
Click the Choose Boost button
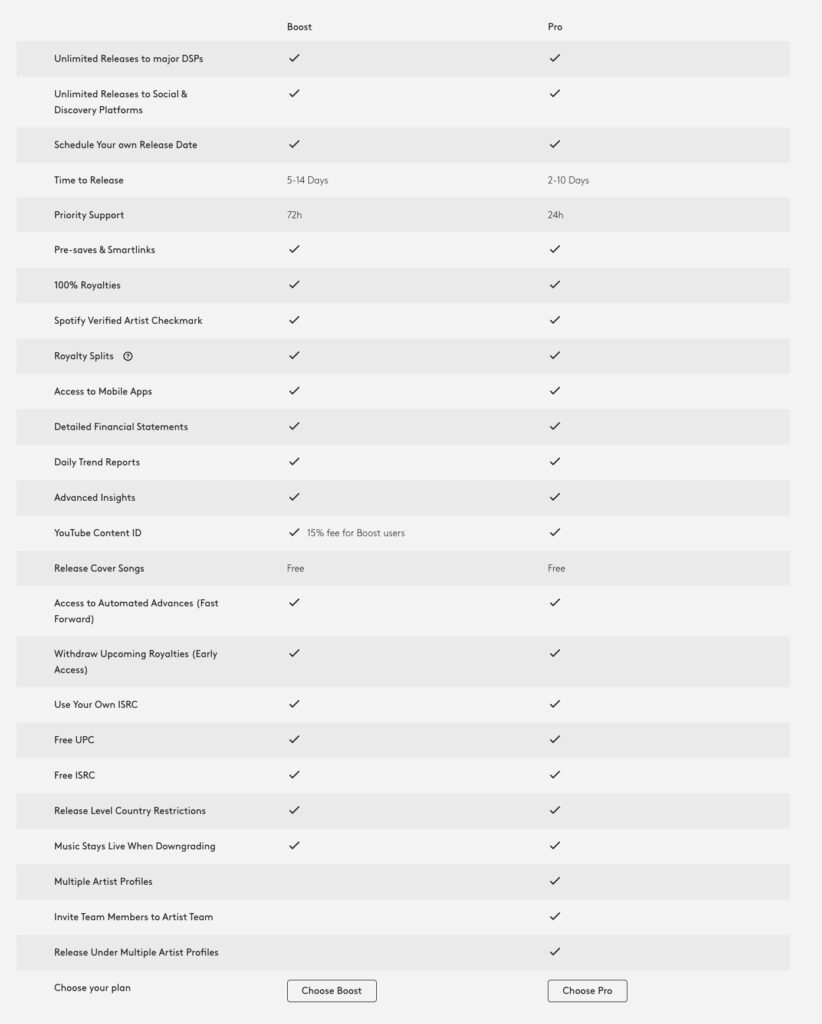tap(332, 991)
